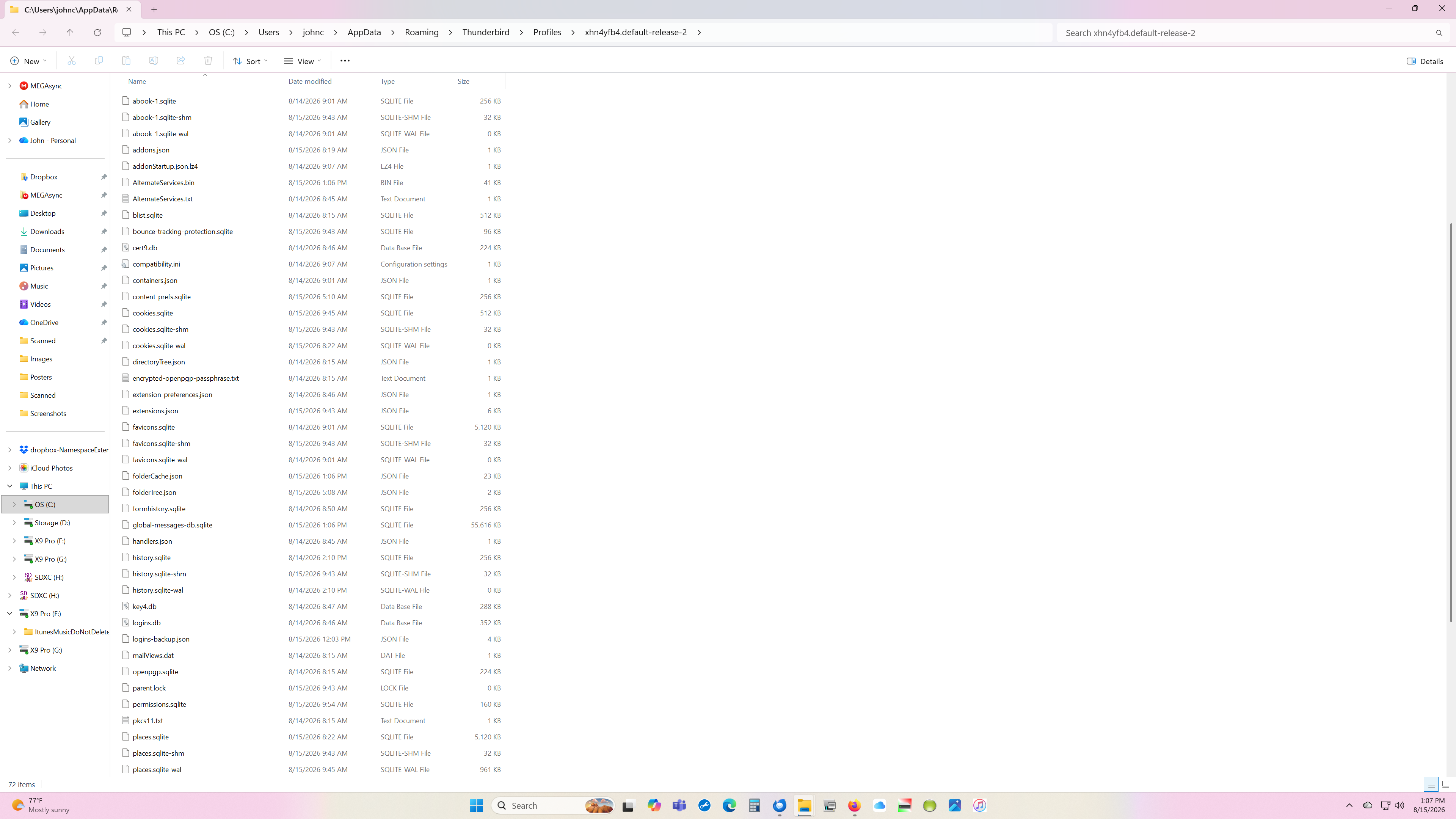Go to Profiles in the address bar

pyautogui.click(x=547, y=32)
